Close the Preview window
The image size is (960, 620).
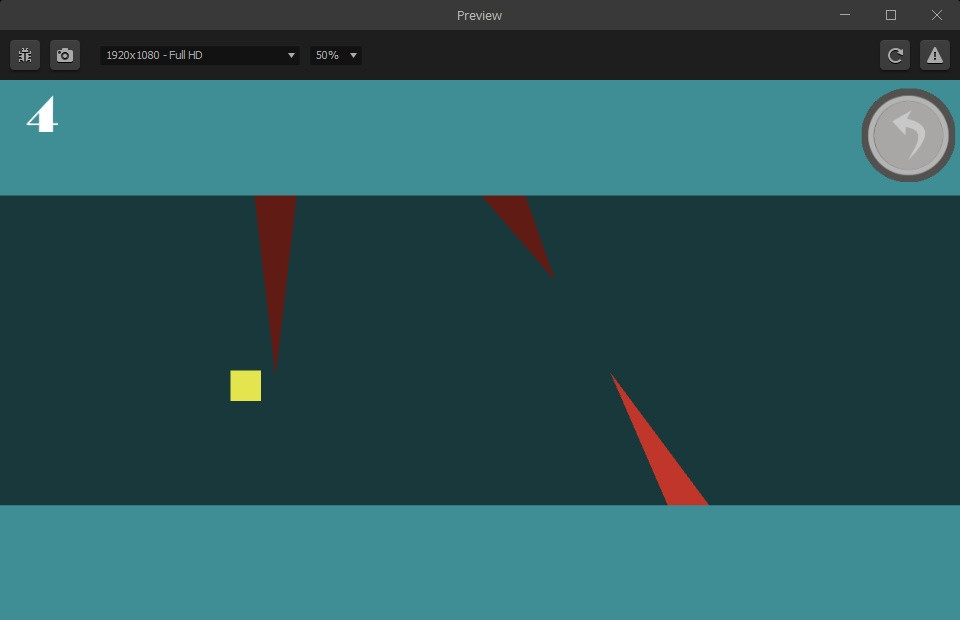(937, 15)
